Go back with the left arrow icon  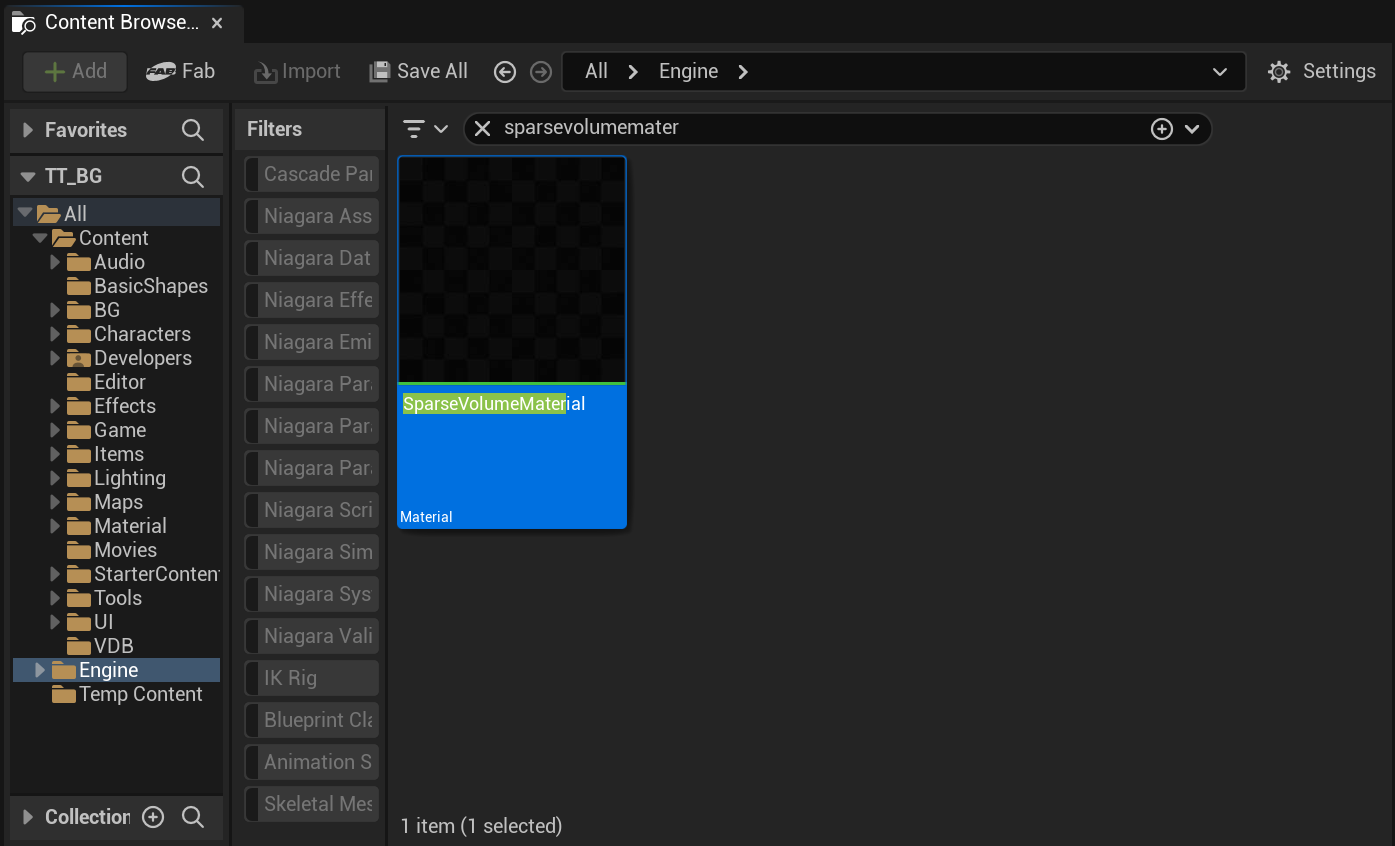(x=505, y=72)
